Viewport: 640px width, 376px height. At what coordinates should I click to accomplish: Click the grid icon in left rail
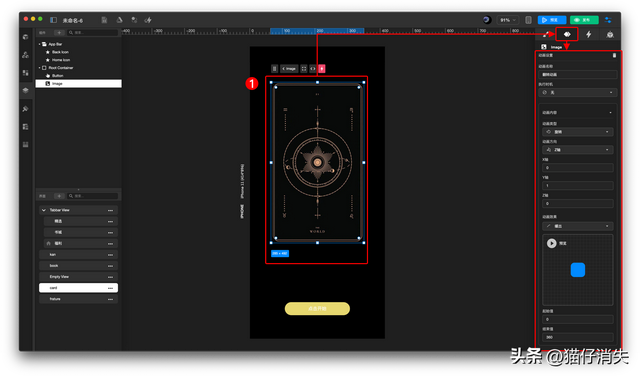point(25,145)
